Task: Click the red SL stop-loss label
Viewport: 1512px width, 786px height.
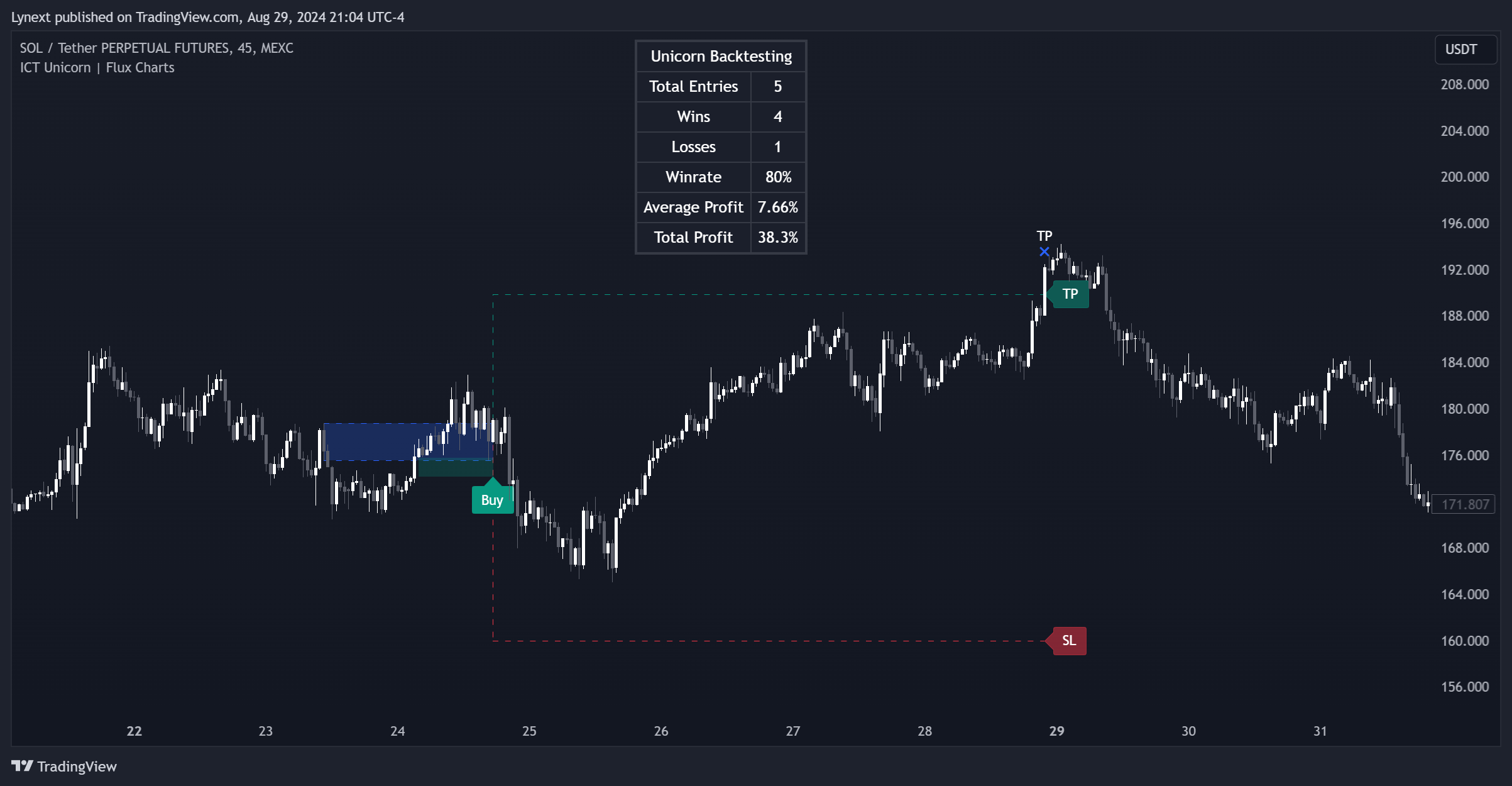Action: click(x=1069, y=641)
